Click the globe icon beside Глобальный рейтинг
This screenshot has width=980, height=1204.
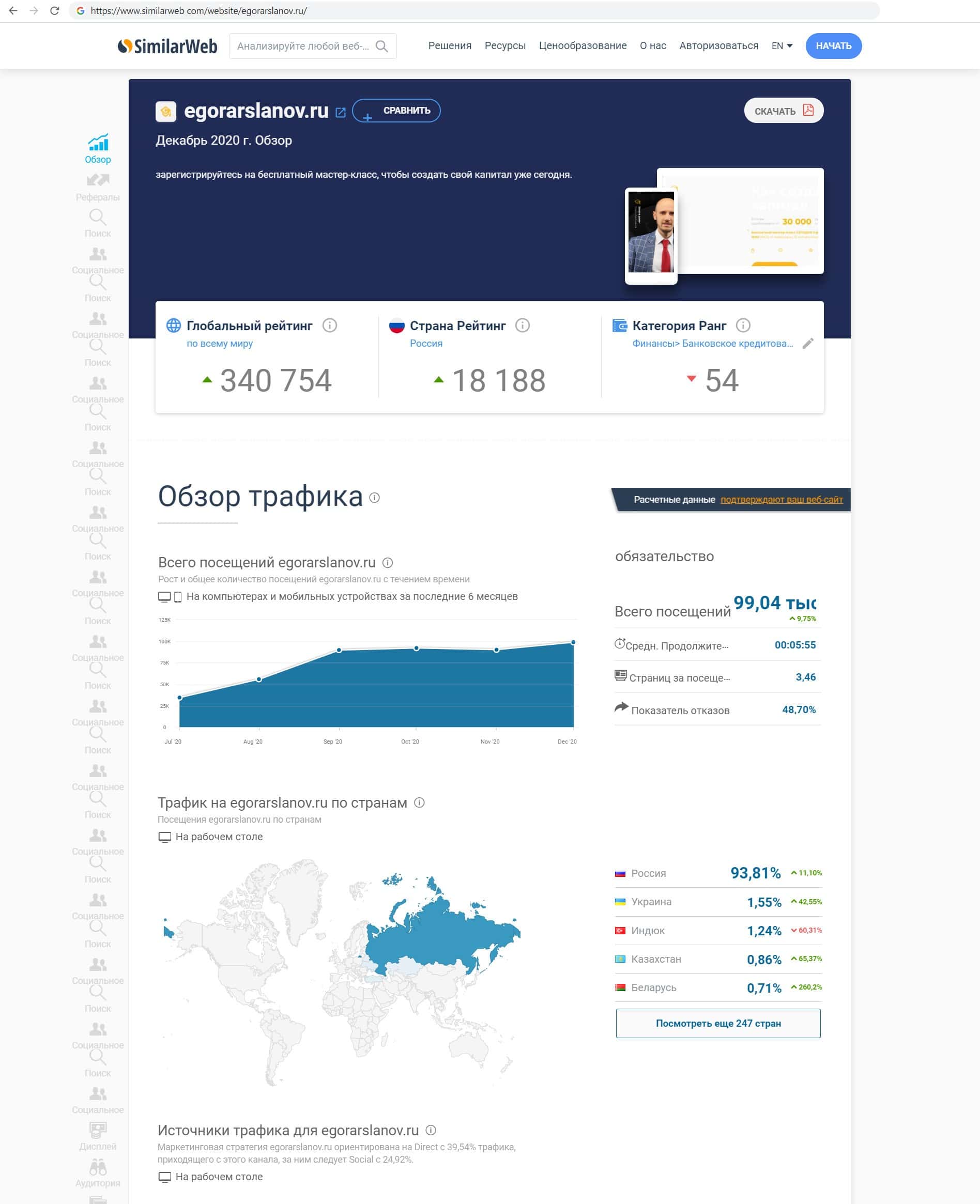173,325
